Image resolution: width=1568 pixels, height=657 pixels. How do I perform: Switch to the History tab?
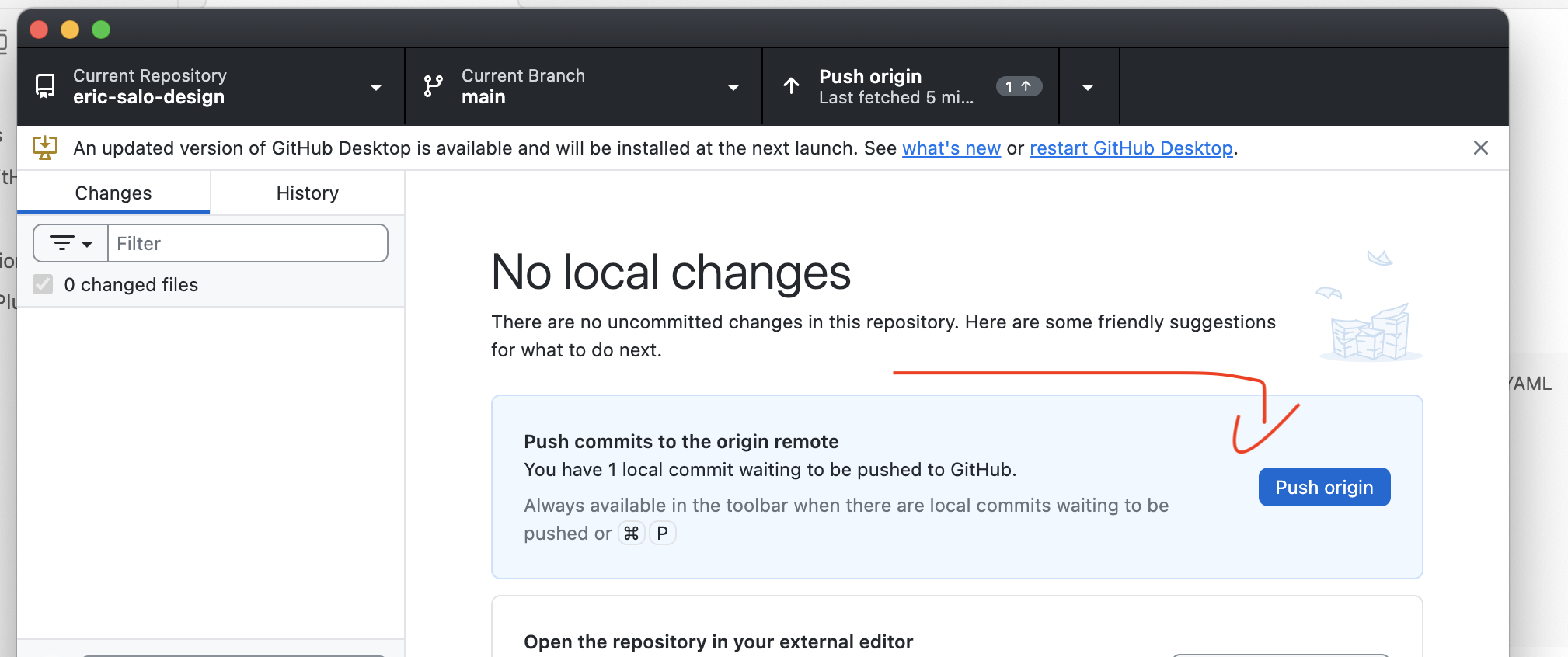[x=308, y=193]
